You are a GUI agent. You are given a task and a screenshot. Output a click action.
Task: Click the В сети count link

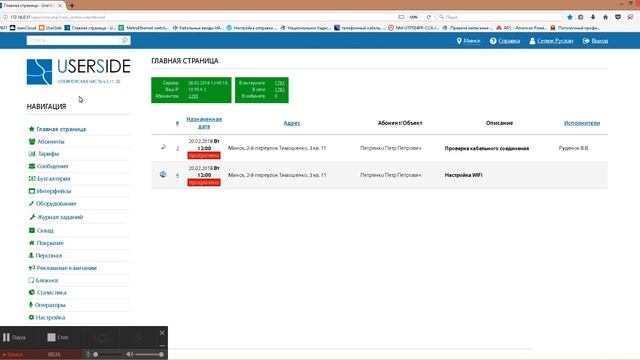[x=280, y=89]
